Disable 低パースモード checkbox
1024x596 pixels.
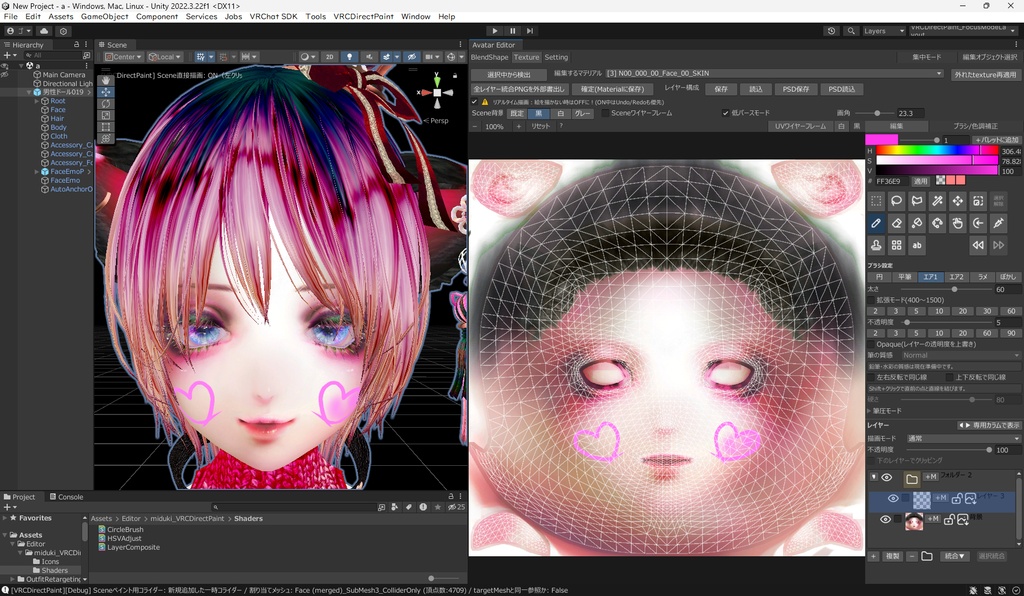(x=725, y=113)
